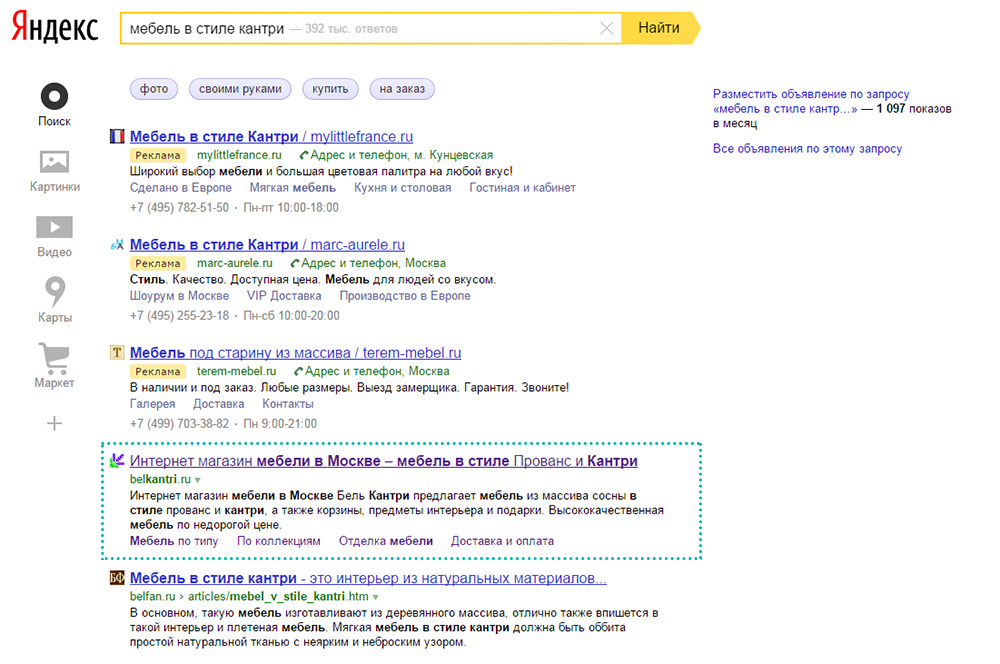This screenshot has height=664, width=1000.
Task: Open the Контакты sitelink
Action: (x=288, y=404)
